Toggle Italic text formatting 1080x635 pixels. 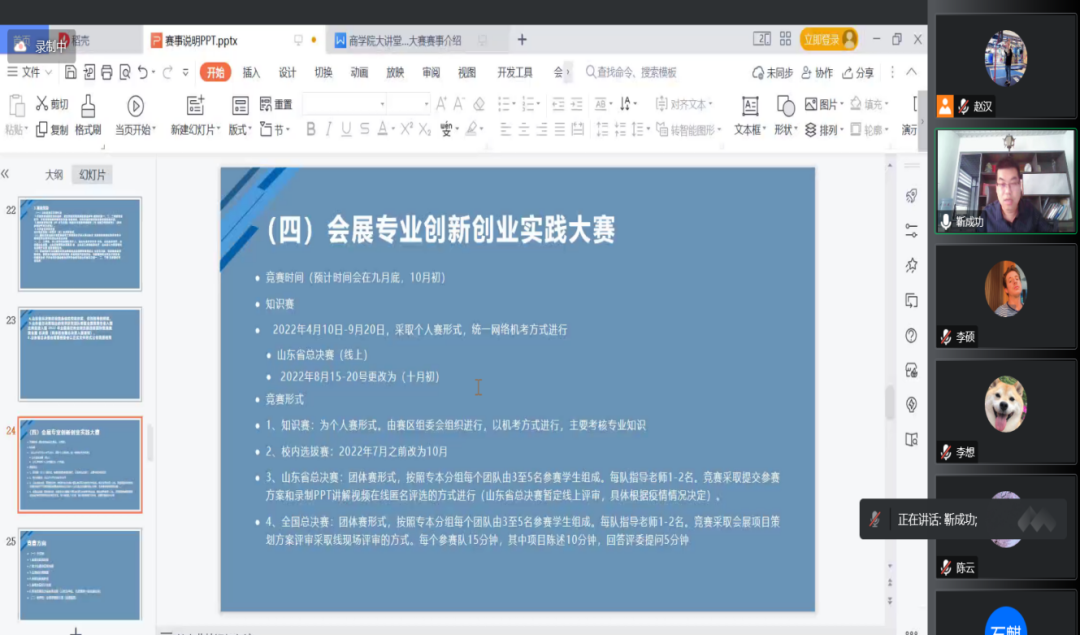329,129
